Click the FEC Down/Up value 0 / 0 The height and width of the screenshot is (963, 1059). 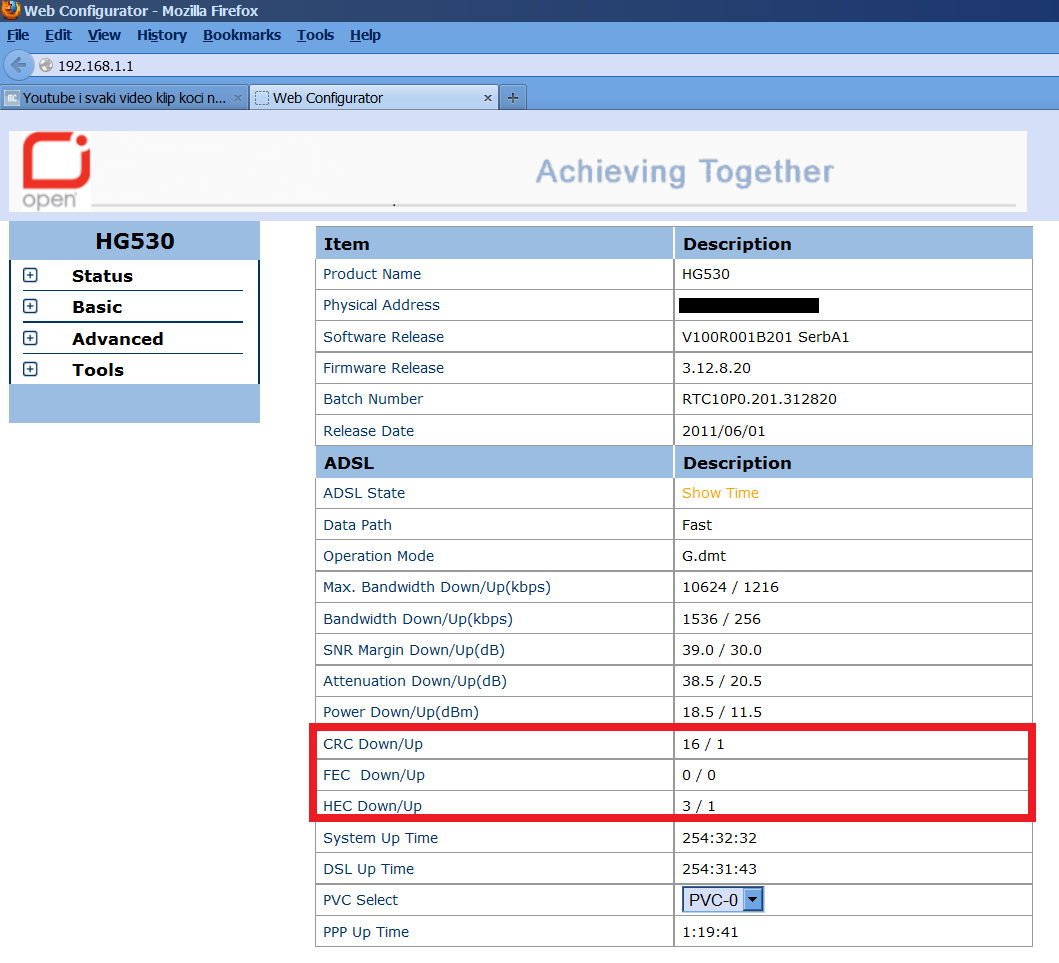699,775
